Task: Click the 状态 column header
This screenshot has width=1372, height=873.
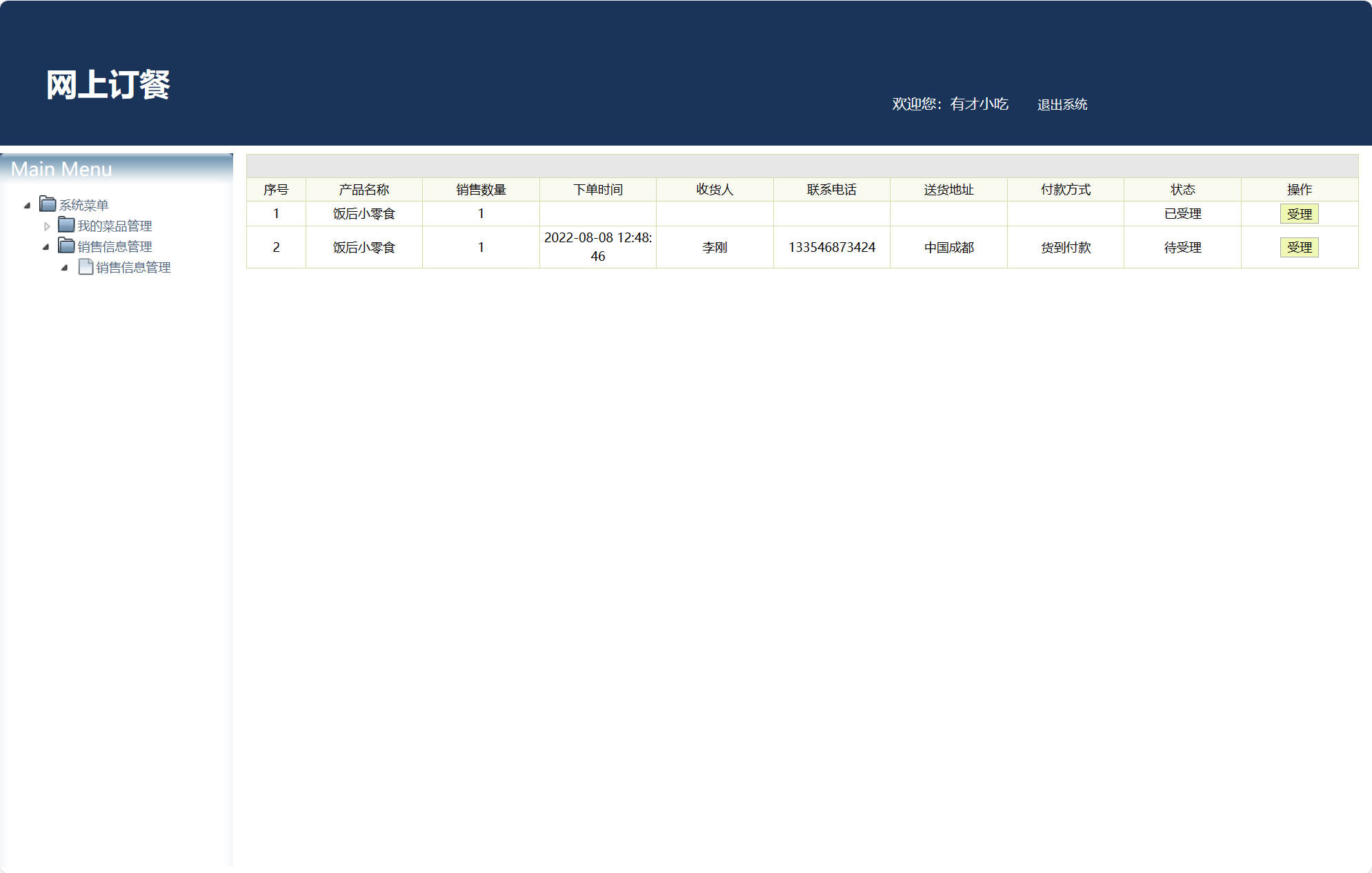Action: pyautogui.click(x=1182, y=189)
